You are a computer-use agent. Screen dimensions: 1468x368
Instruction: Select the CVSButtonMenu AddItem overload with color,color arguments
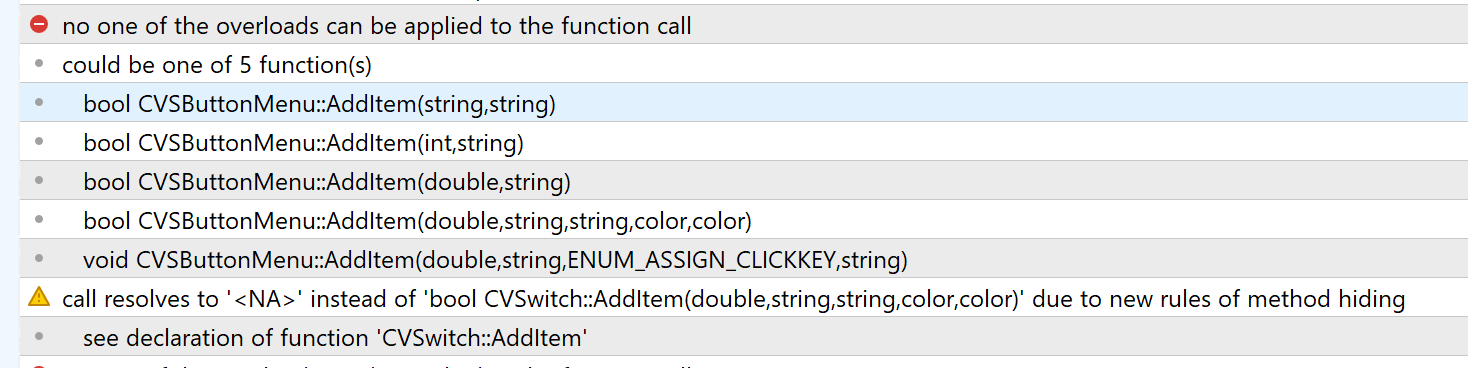744,221
